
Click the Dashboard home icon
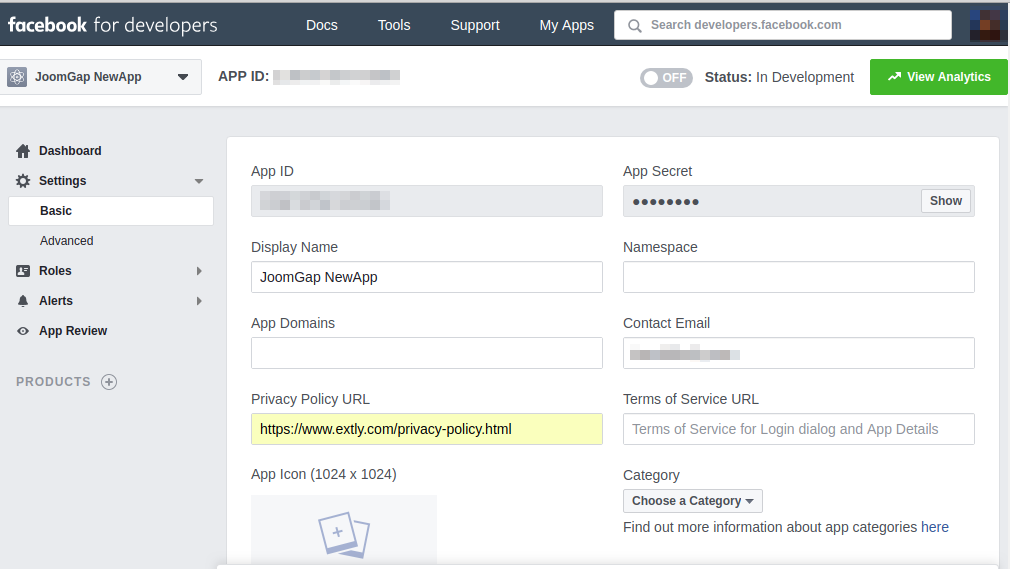(x=23, y=151)
